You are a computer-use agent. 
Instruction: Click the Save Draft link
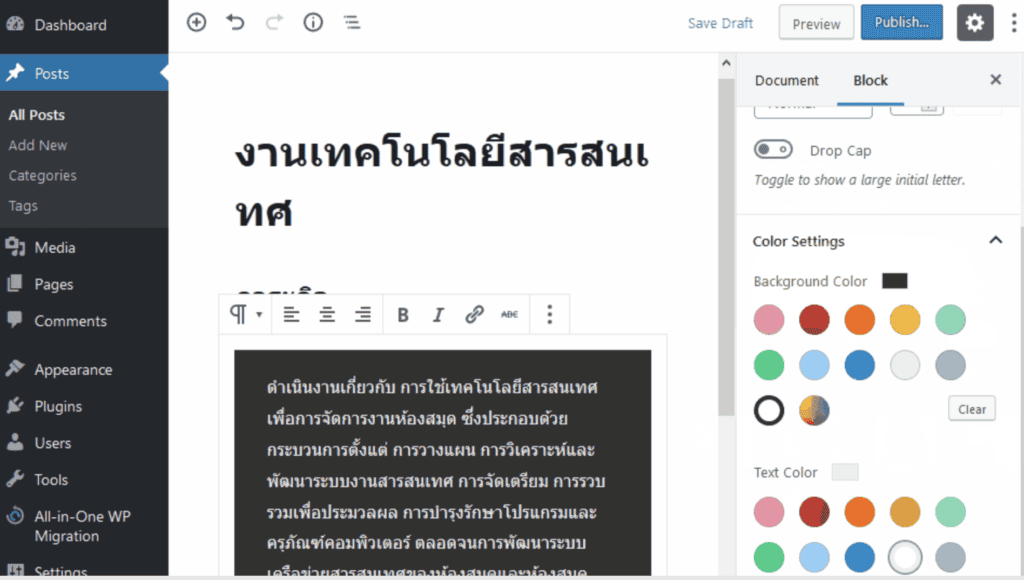coord(720,22)
